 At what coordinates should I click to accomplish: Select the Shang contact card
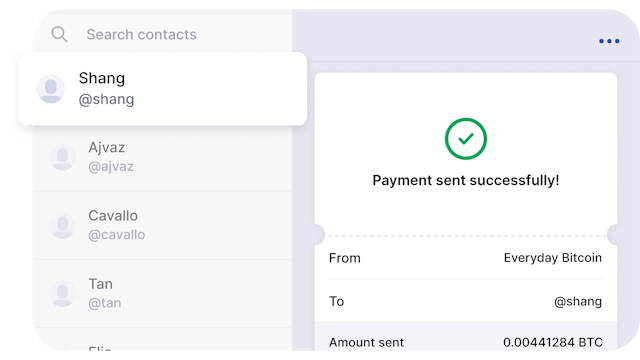[162, 89]
